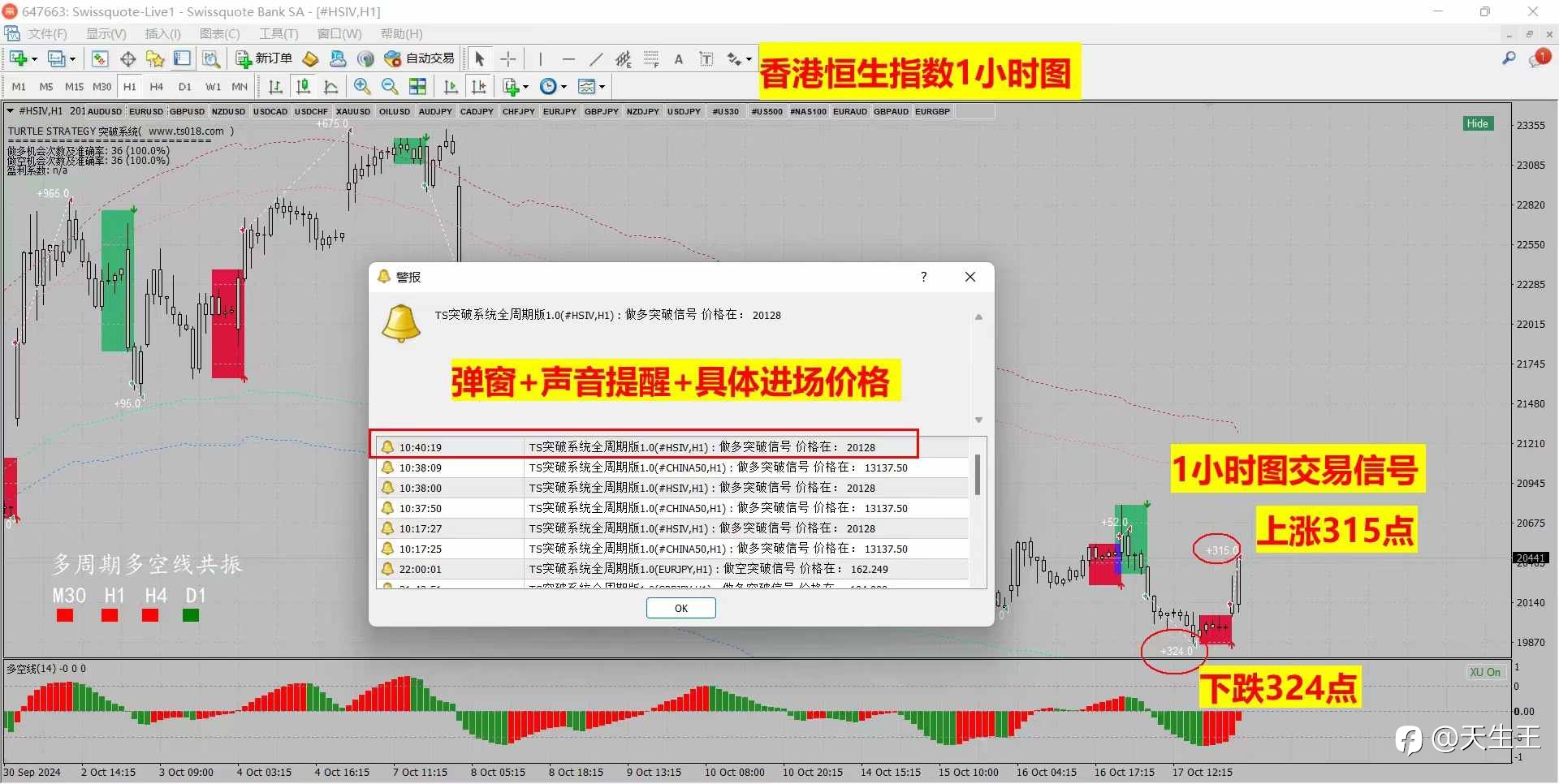Click the alert history list scrollbar
The height and width of the screenshot is (784, 1559).
[x=978, y=475]
